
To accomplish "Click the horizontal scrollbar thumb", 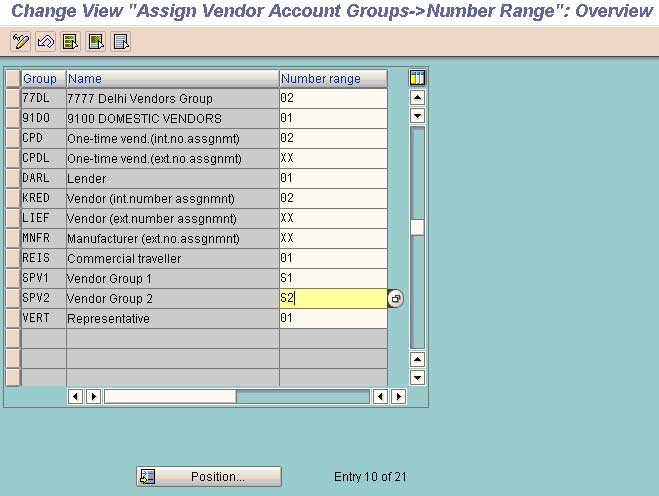I will pyautogui.click(x=170, y=396).
